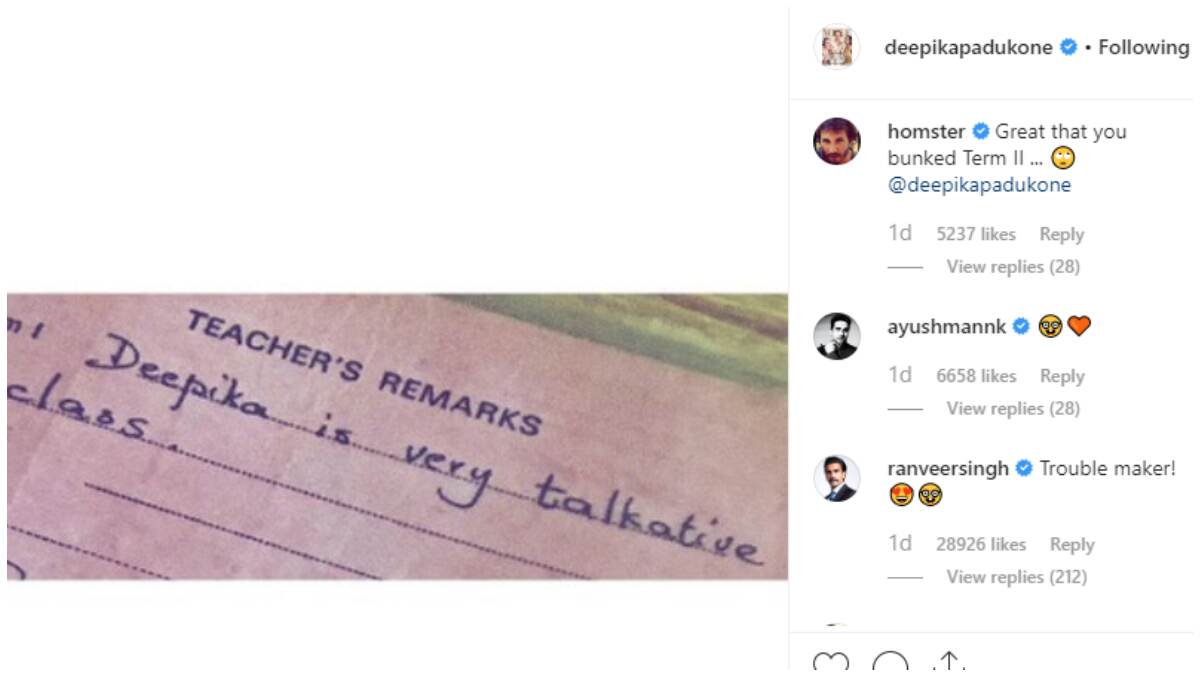1200x677 pixels.
Task: Reply to homster's comment
Action: click(x=1061, y=234)
